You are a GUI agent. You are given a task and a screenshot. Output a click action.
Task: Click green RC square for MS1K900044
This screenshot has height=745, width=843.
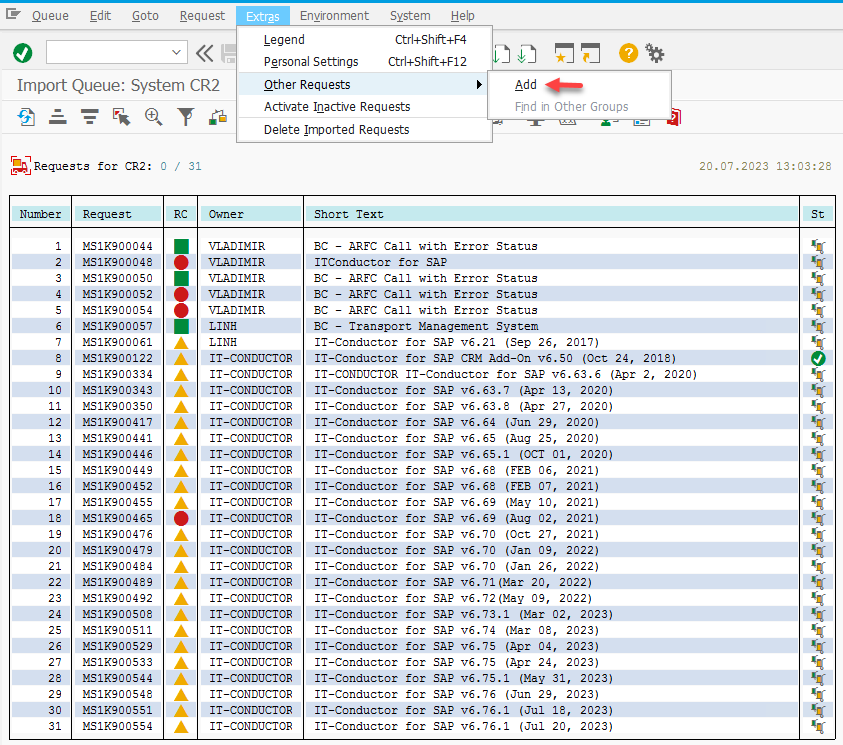pyautogui.click(x=181, y=246)
